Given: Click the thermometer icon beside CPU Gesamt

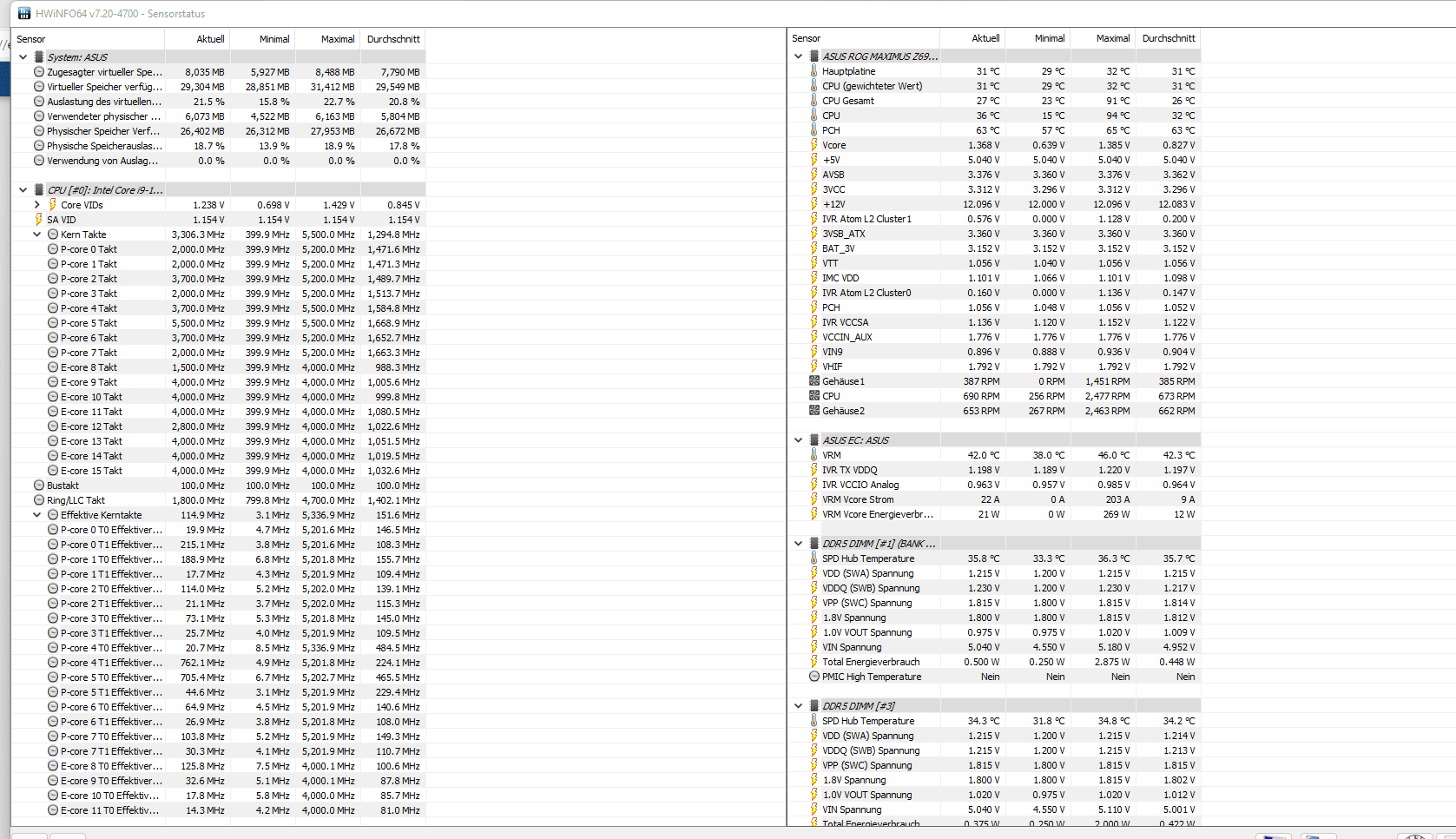Looking at the screenshot, I should [x=814, y=101].
